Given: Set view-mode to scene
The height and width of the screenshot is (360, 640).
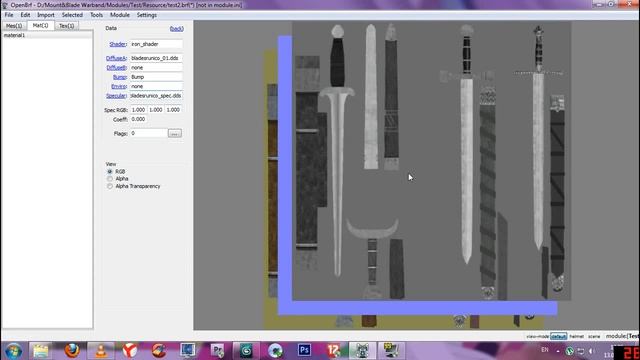Looking at the screenshot, I should click(x=594, y=336).
